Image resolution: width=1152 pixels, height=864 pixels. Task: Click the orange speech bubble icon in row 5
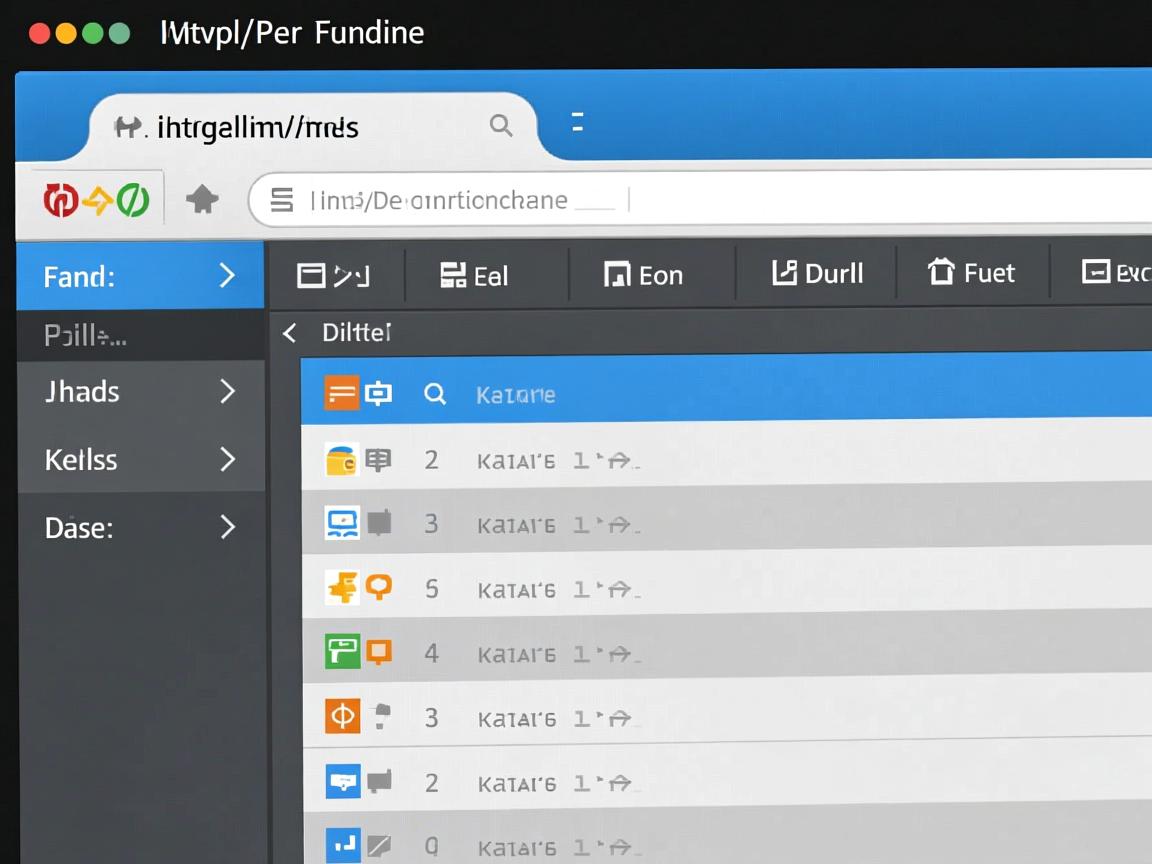click(379, 587)
